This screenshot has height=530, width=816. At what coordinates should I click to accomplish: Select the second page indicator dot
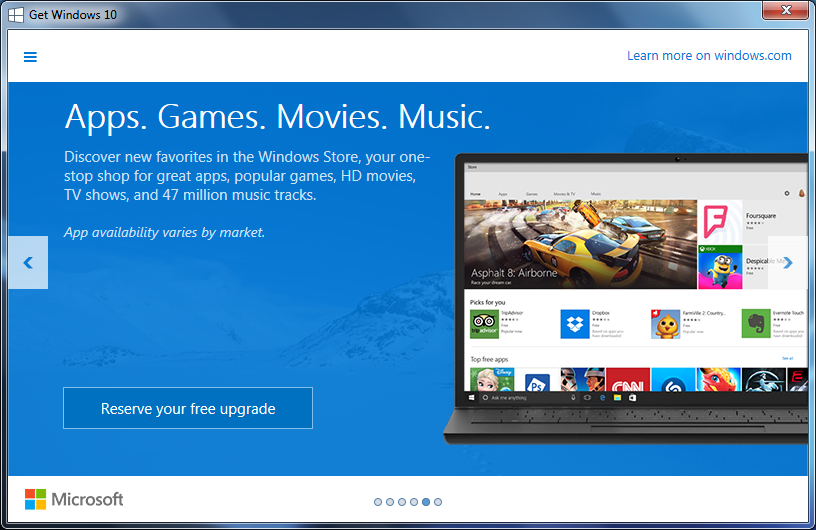coord(390,502)
